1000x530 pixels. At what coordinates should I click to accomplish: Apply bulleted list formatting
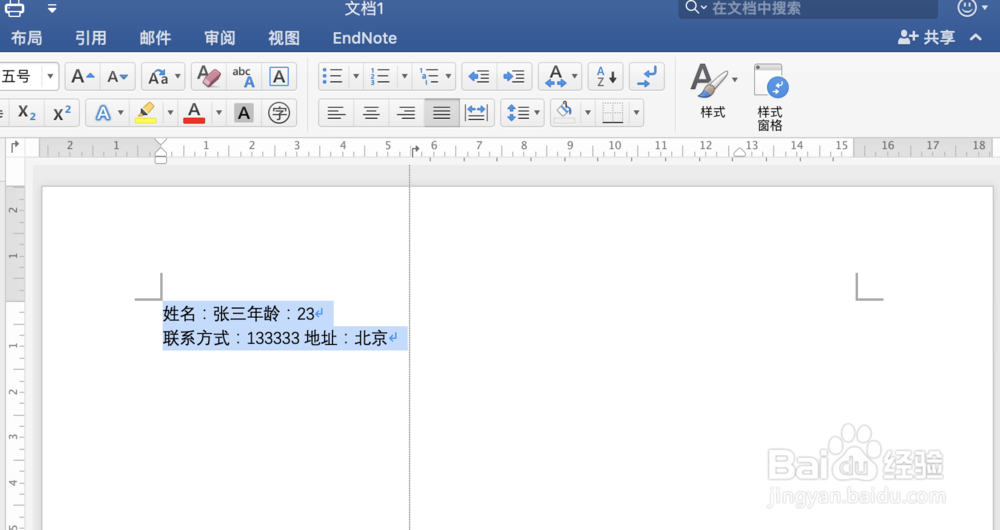coord(334,77)
